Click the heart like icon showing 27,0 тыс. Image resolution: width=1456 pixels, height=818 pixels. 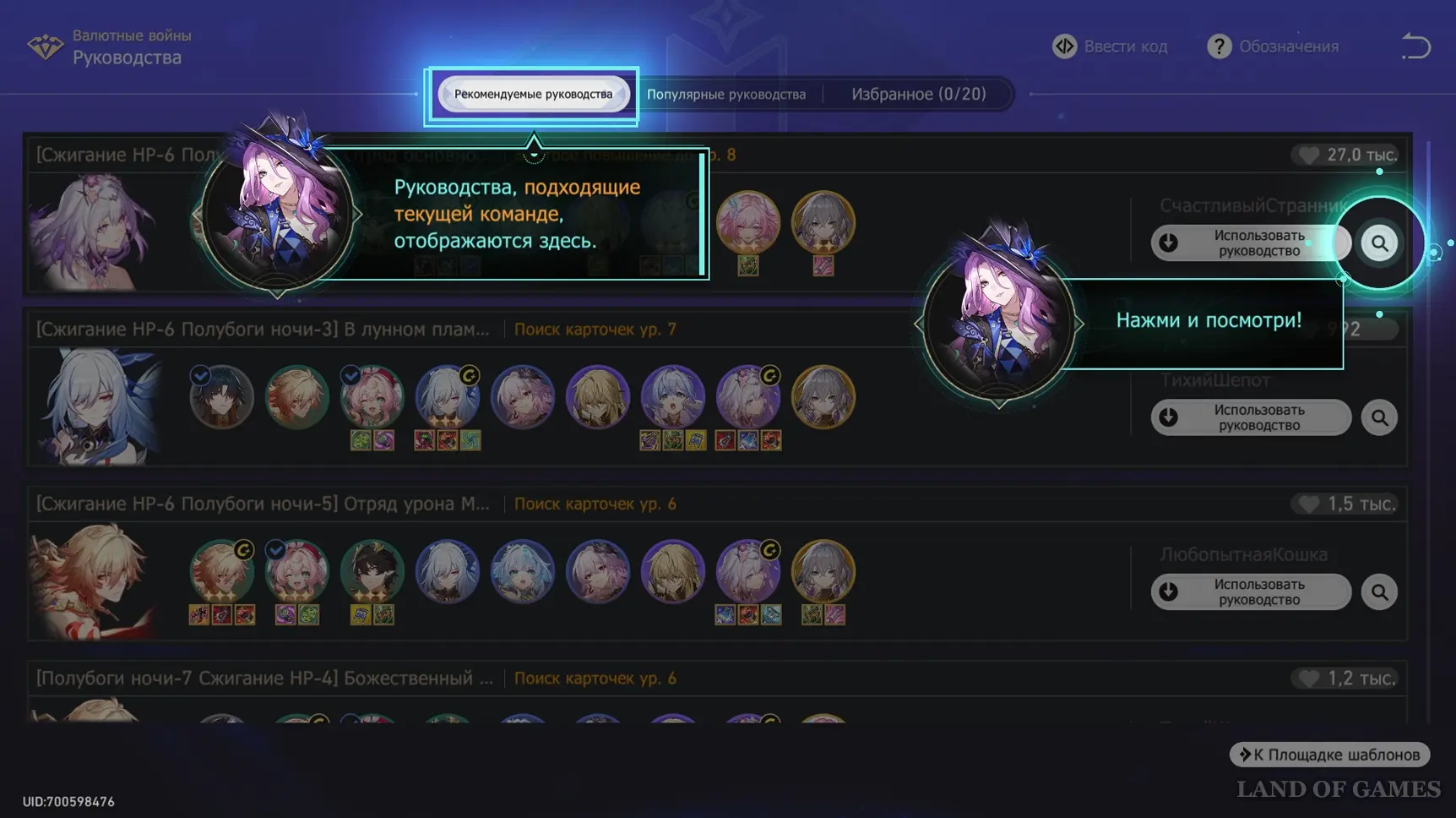pyautogui.click(x=1309, y=155)
